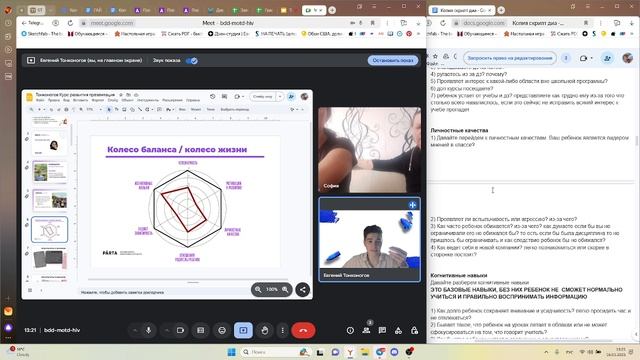Toggle captions in the Meet toolbar
Image resolution: width=640 pixels, height=360 pixels.
click(200, 330)
